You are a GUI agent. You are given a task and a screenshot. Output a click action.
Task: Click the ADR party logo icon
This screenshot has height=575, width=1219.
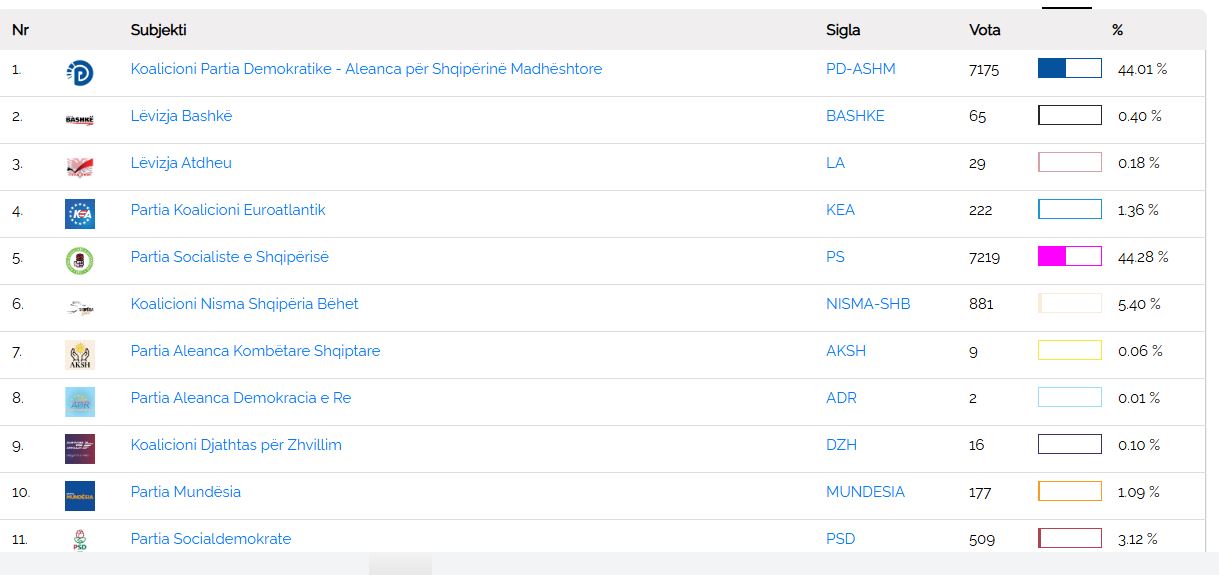[x=79, y=401]
